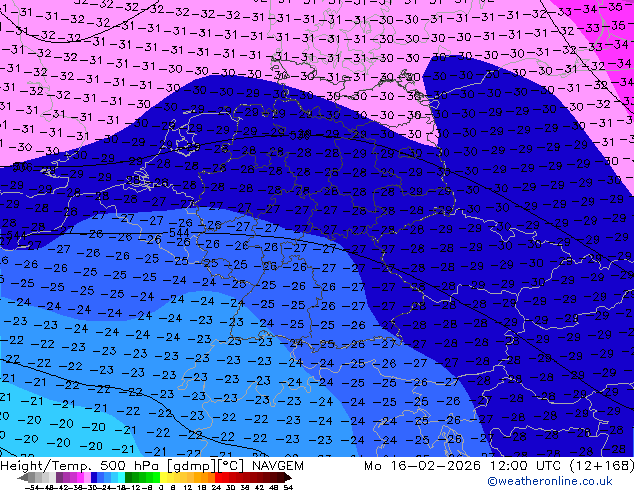Click the (12+168) forecast hour label
Image resolution: width=634 pixels, height=490 pixels.
pyautogui.click(x=602, y=466)
